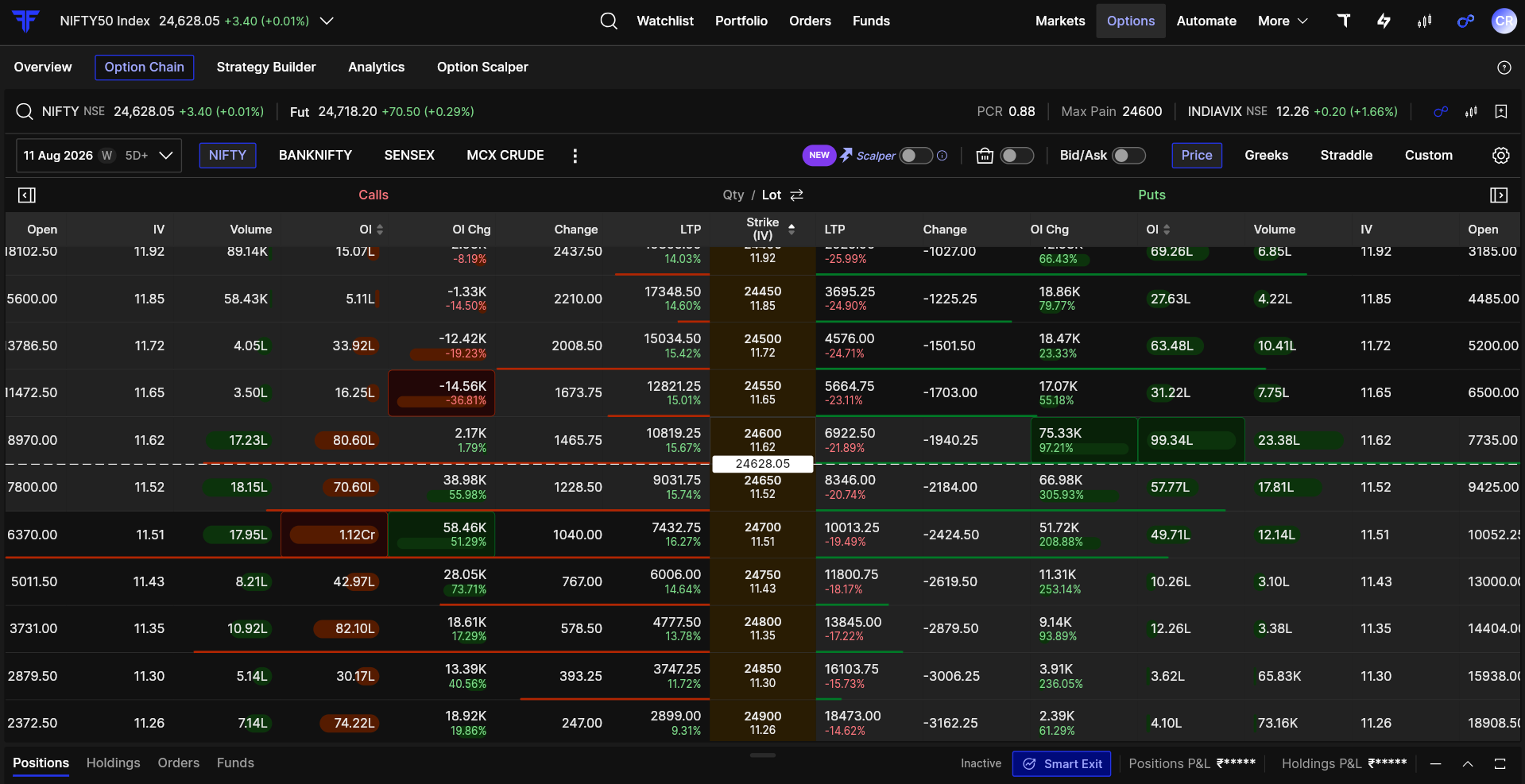Click the bookmark icon next to INDIAVIX
Viewport: 1525px width, 784px height.
[x=1500, y=112]
